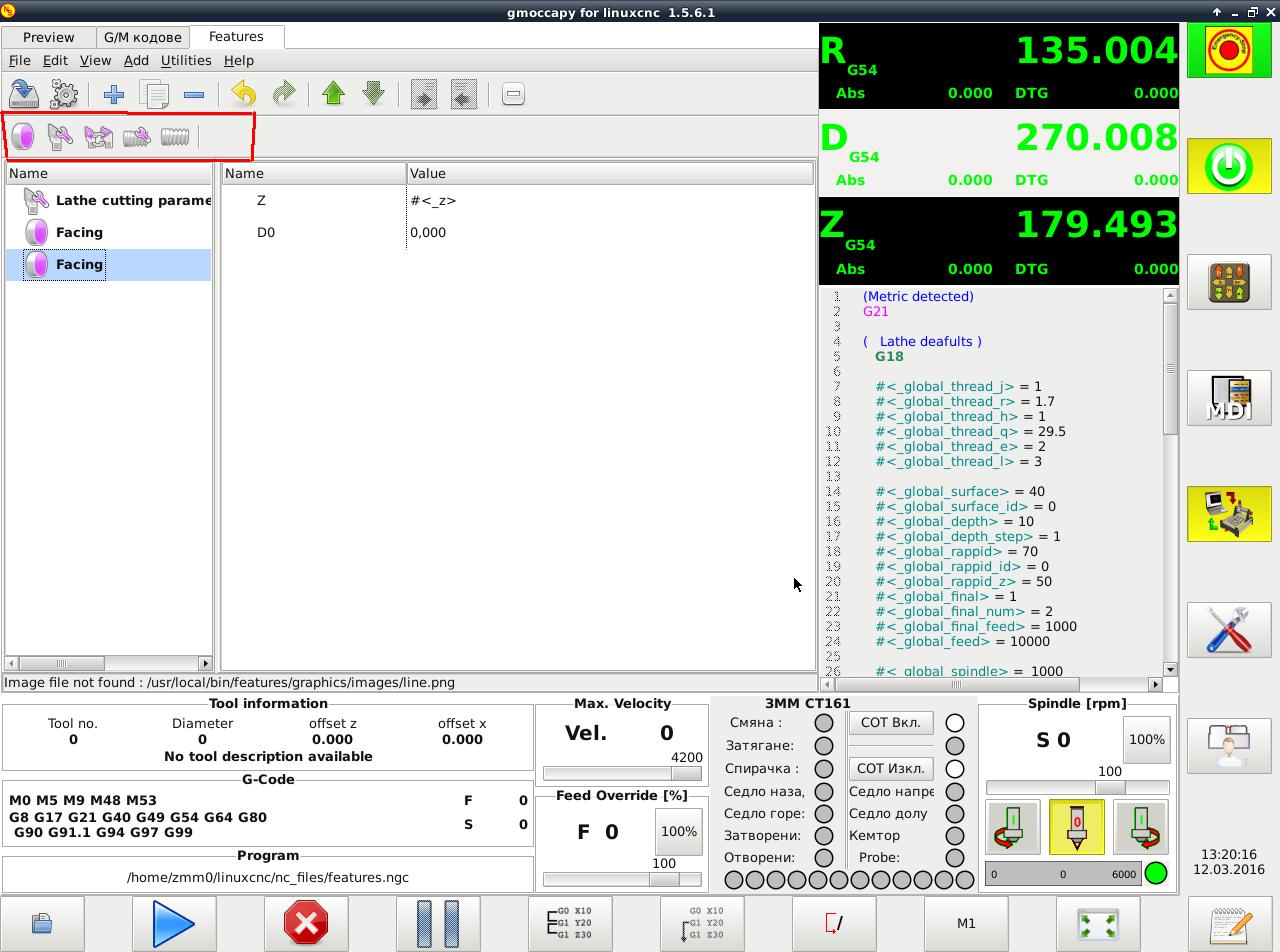1280x952 pixels.
Task: Select Lathe cutting parameters tree item
Action: click(x=132, y=200)
